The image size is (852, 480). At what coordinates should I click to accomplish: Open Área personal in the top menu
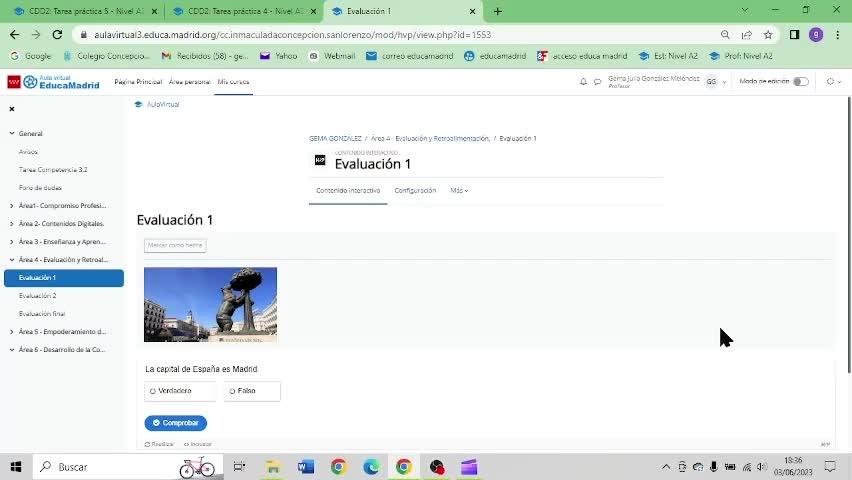(x=189, y=82)
